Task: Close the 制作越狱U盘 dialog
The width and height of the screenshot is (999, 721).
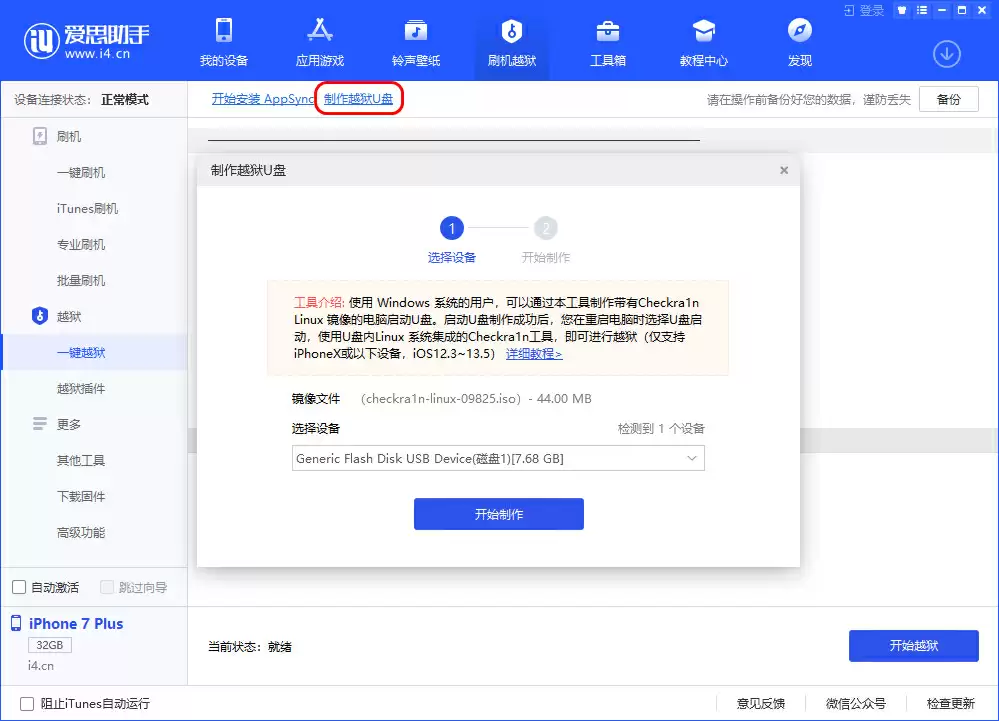Action: click(x=784, y=170)
